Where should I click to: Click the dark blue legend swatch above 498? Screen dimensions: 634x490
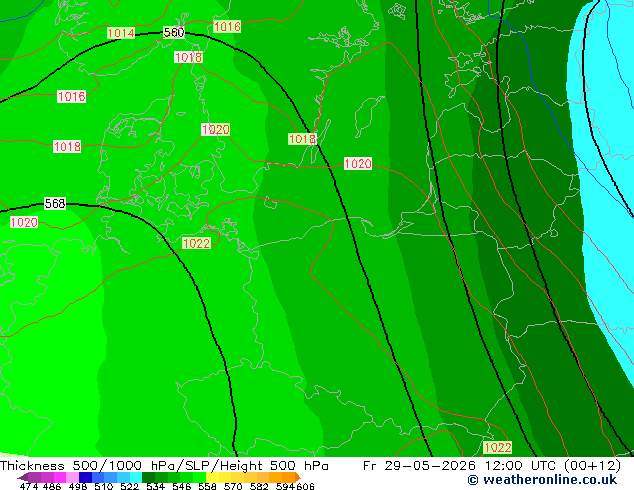point(85,477)
